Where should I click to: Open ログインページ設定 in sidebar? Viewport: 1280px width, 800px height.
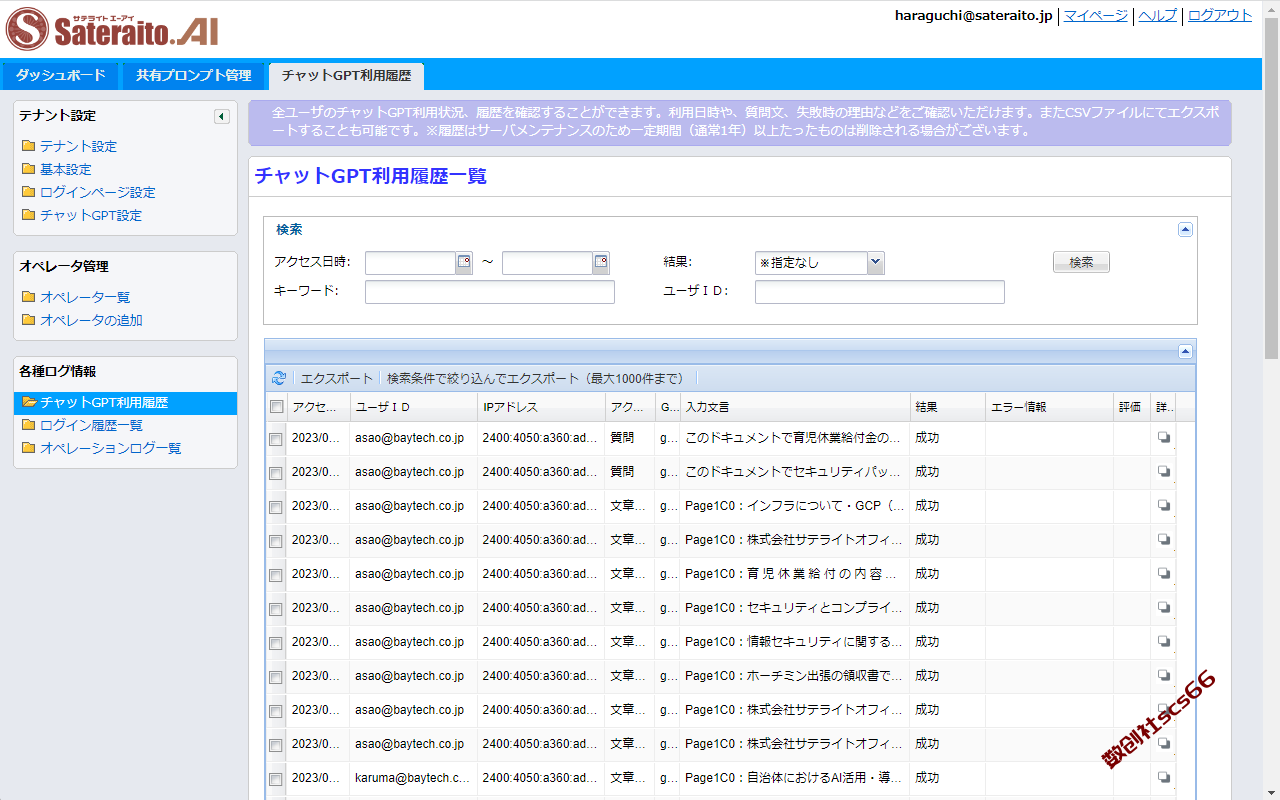[98, 192]
